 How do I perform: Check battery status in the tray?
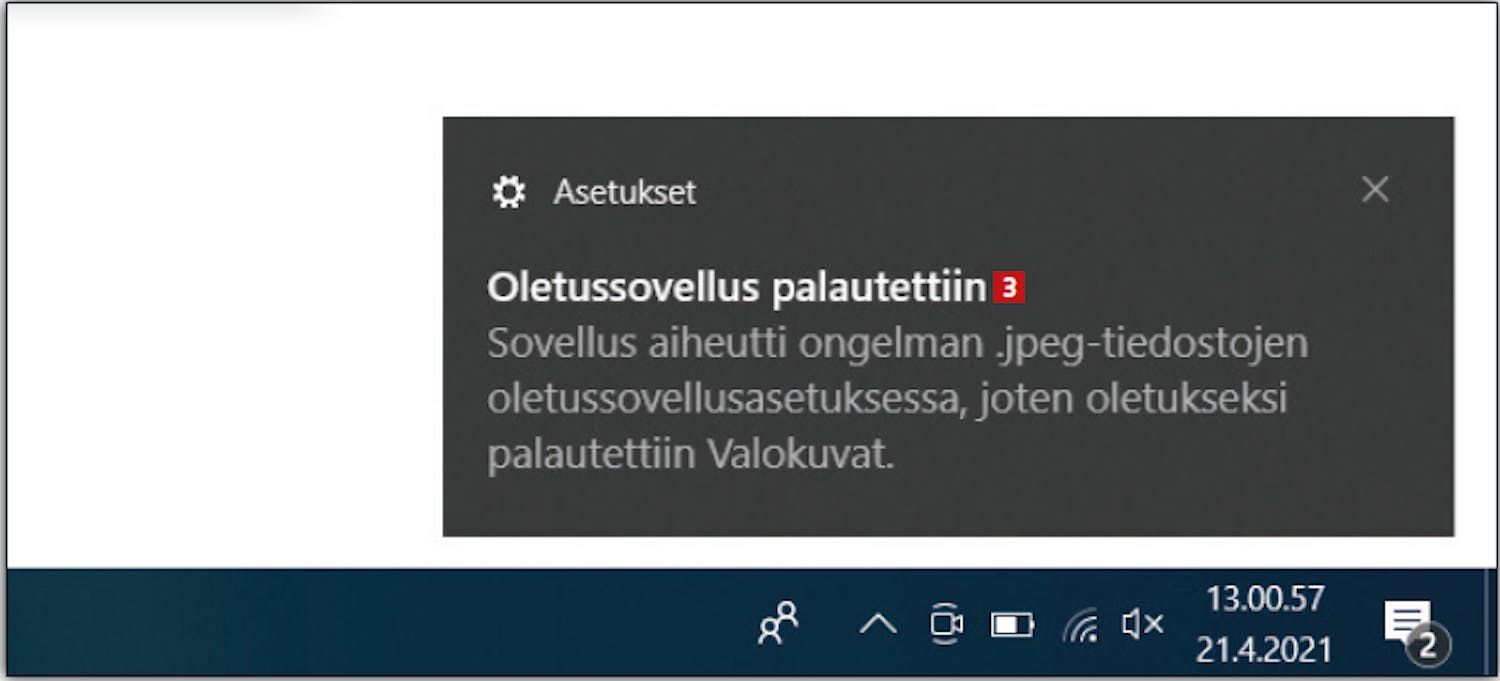[x=1012, y=625]
